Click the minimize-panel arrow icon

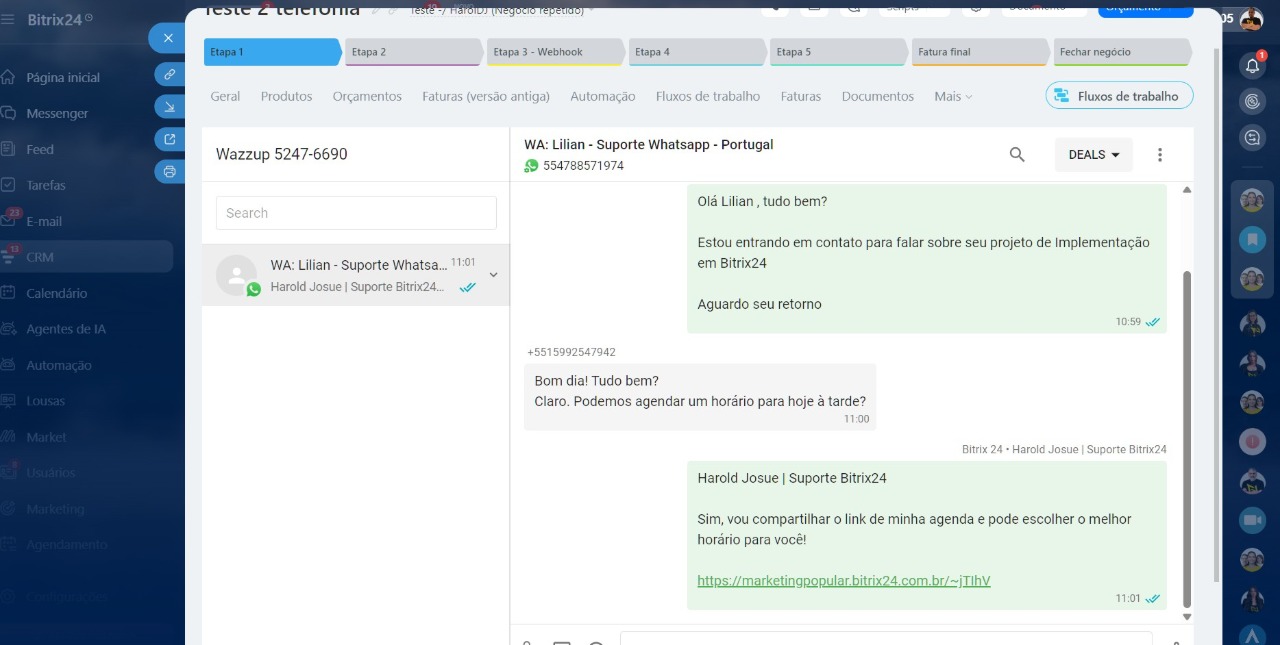[170, 107]
